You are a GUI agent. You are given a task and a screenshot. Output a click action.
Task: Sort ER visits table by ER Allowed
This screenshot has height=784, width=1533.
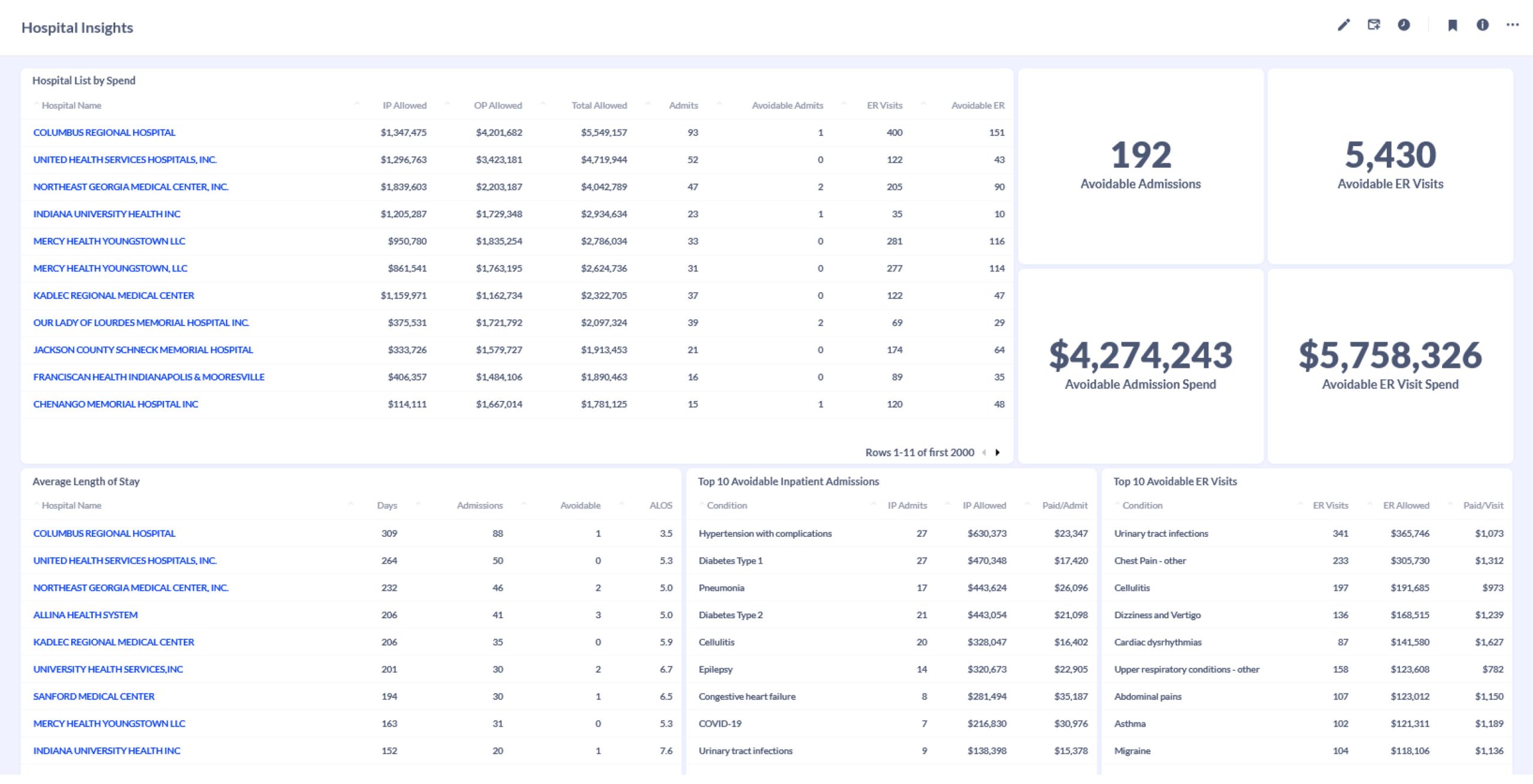(1406, 506)
